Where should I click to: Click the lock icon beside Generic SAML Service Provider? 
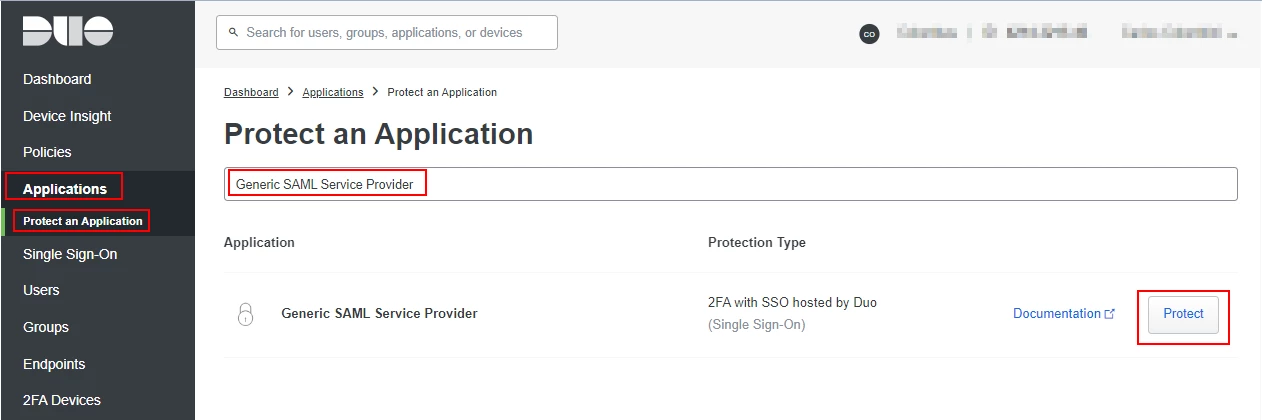point(246,313)
